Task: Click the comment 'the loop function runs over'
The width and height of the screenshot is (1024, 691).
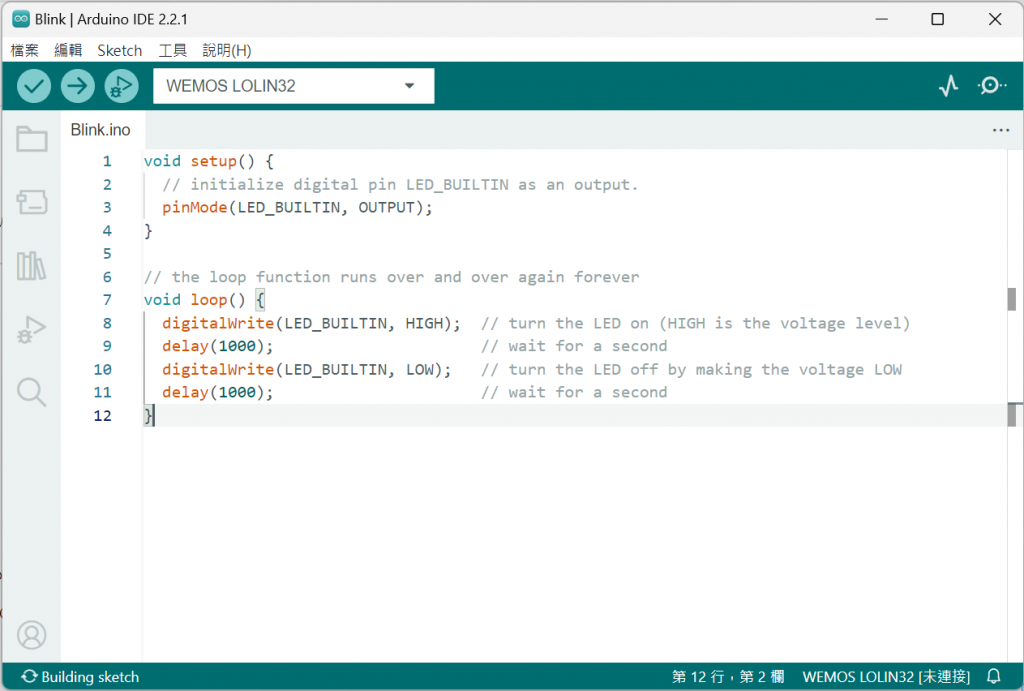Action: pyautogui.click(x=298, y=277)
